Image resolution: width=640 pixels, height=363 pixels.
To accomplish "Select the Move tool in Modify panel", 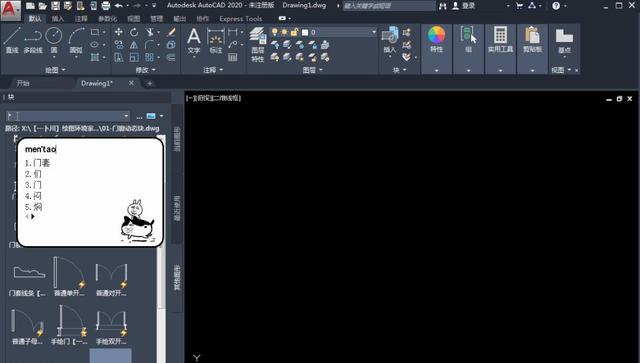I will click(x=119, y=32).
